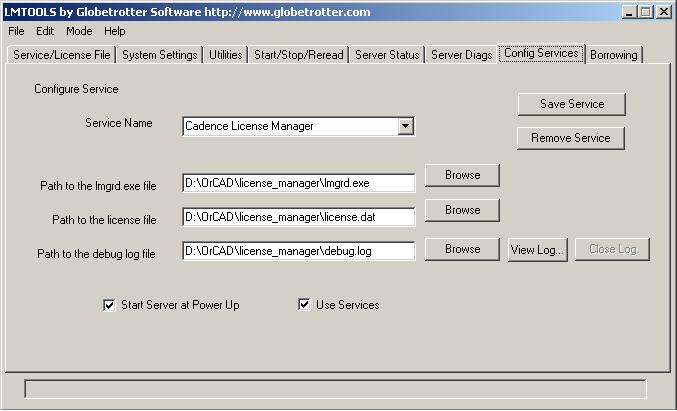Click the Service Name label
This screenshot has height=411, width=677.
click(119, 123)
